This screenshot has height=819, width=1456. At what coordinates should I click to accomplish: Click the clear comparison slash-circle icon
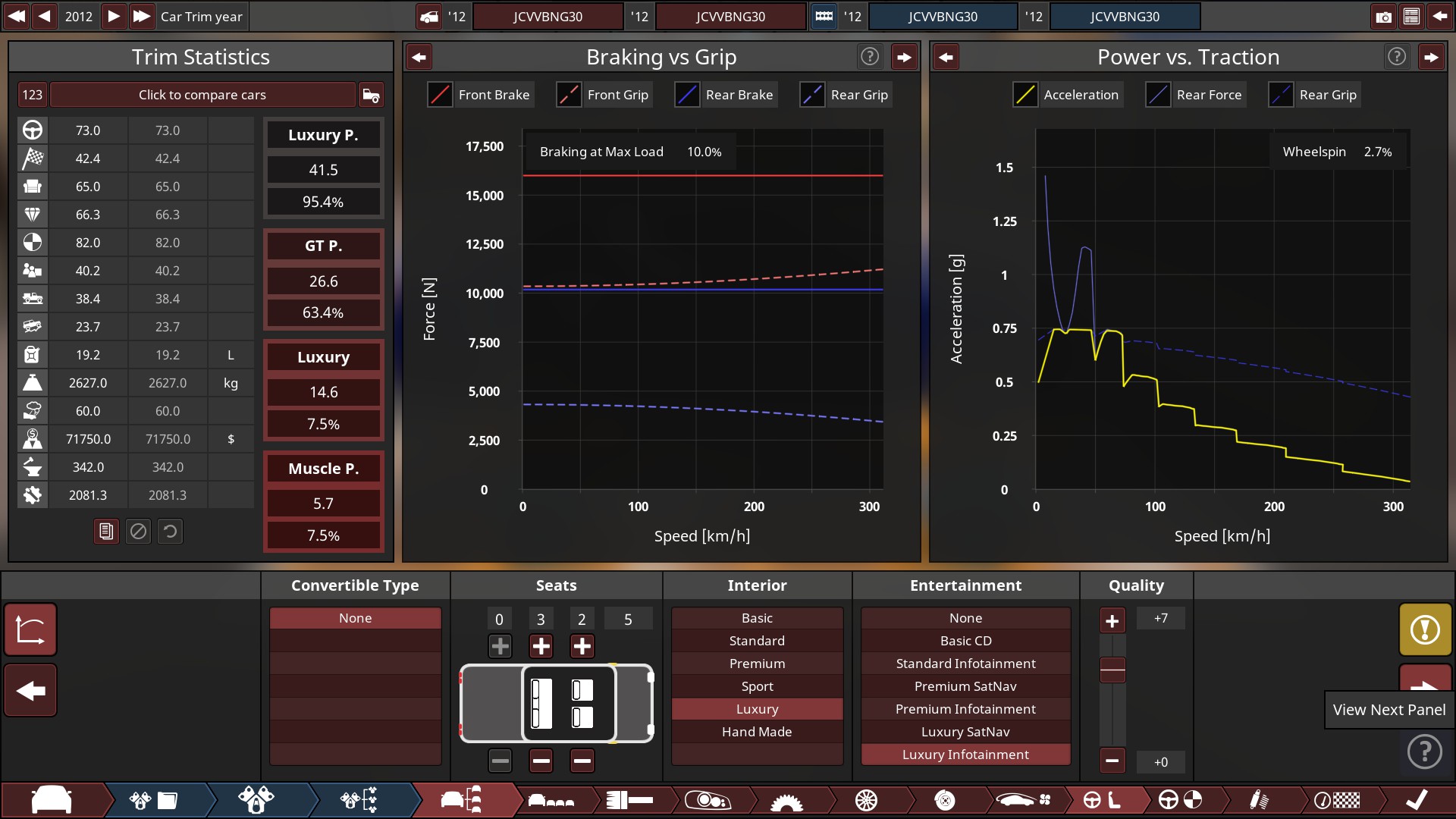click(x=138, y=532)
